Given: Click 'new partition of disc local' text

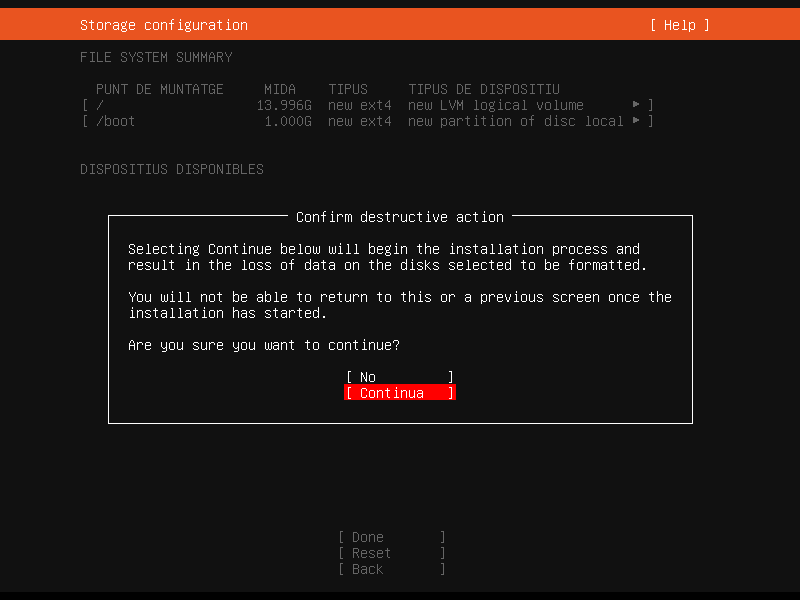Looking at the screenshot, I should [x=515, y=121].
